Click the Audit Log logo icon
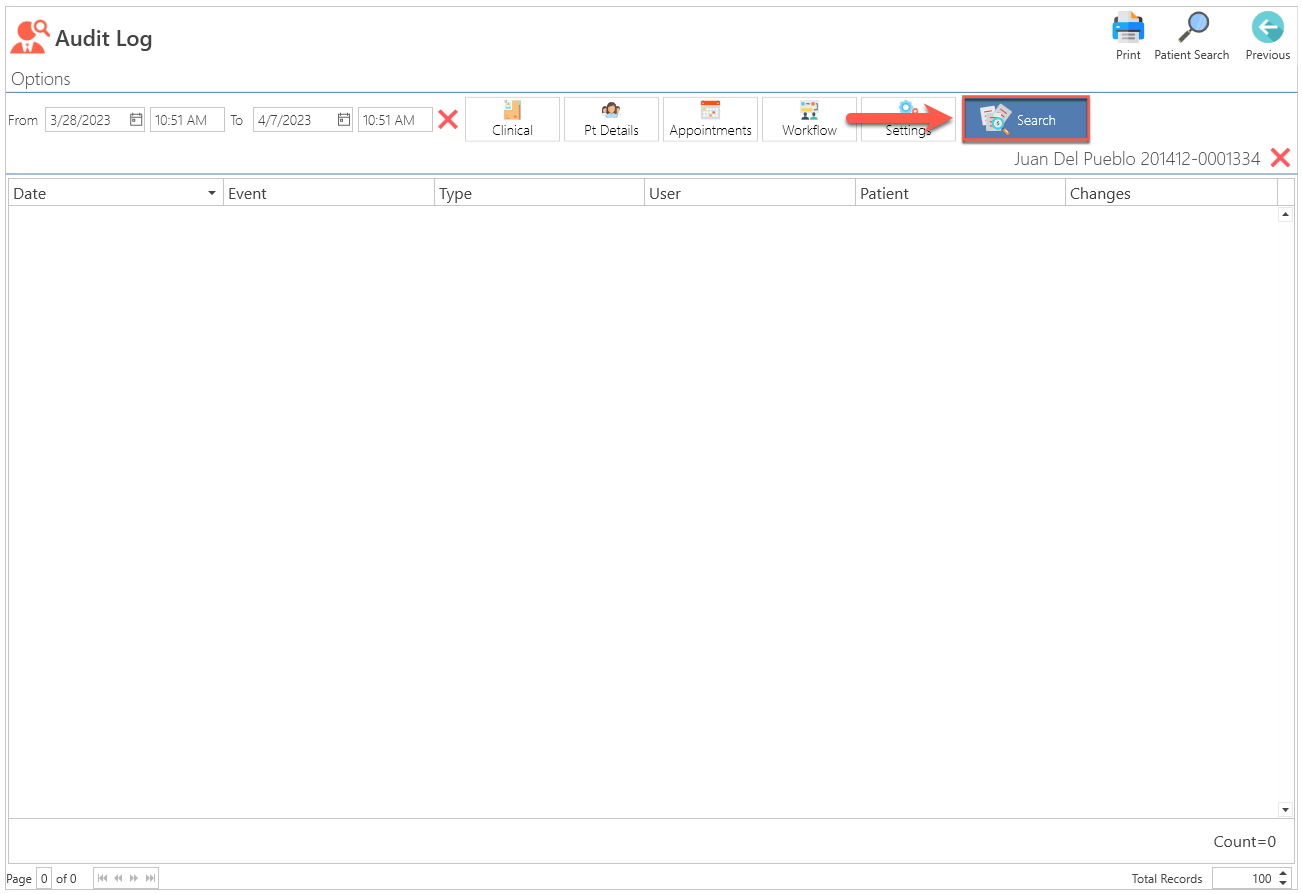This screenshot has height=894, width=1302. [x=29, y=37]
